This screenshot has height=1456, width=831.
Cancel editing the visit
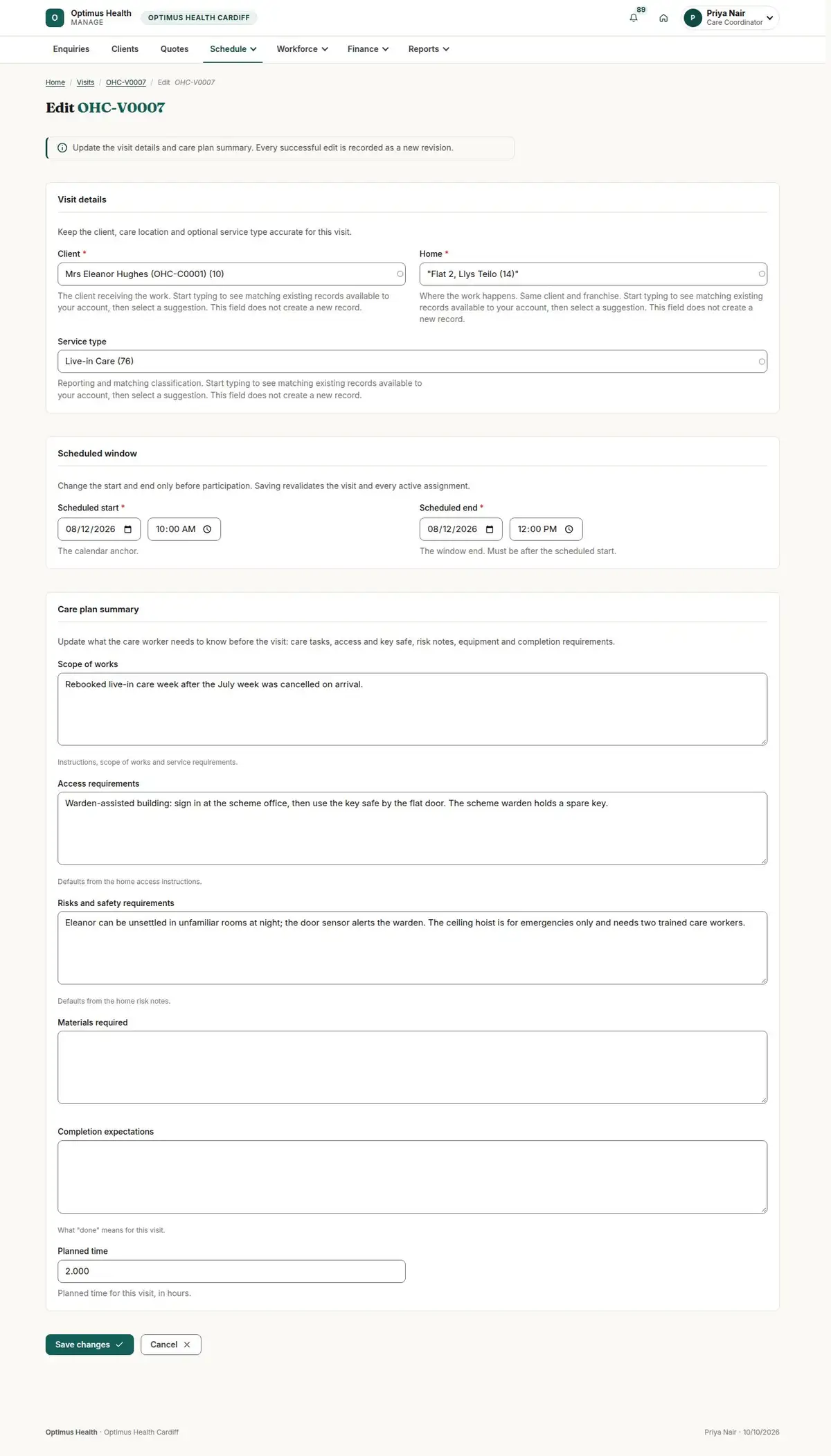tap(170, 1344)
